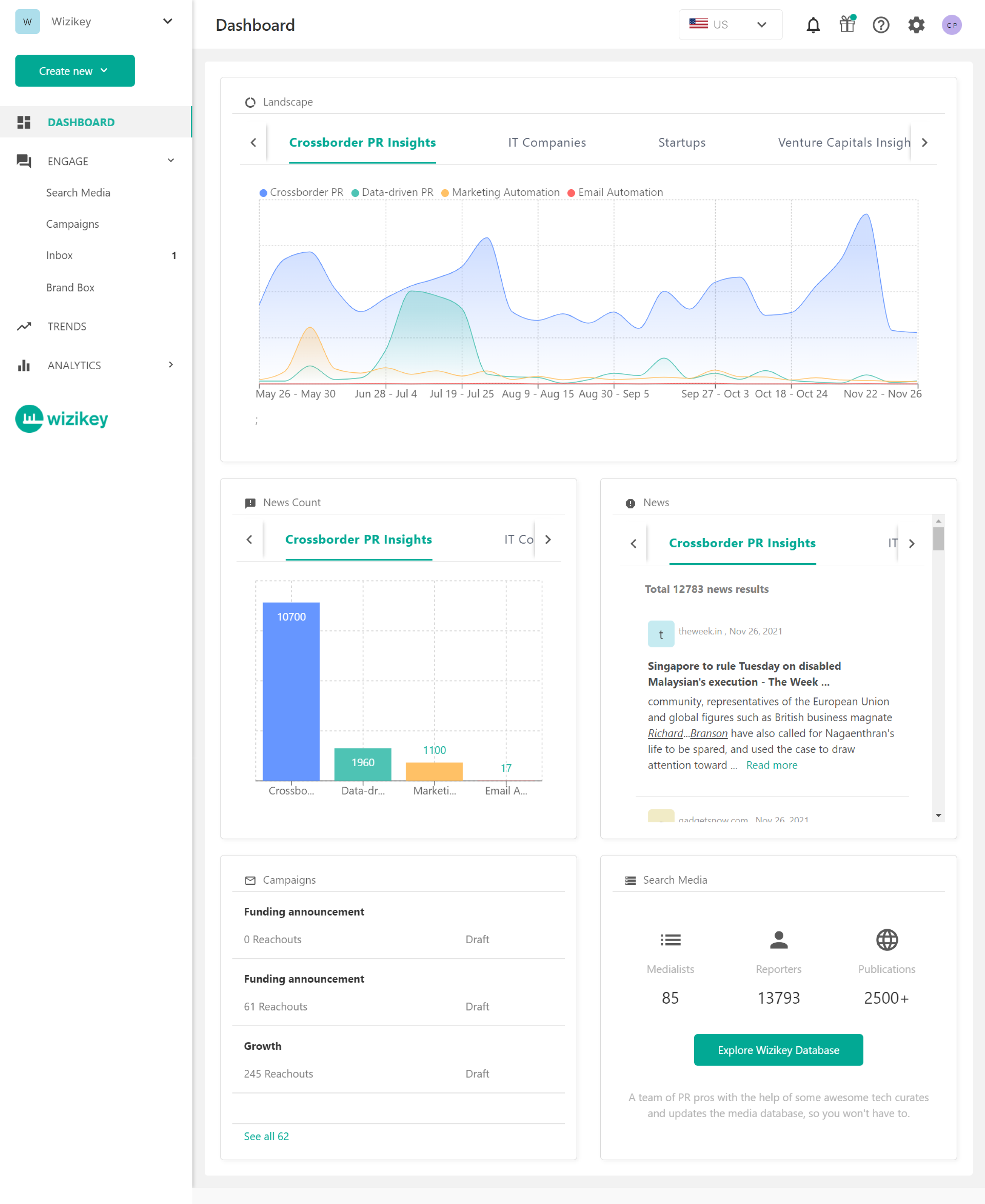Screen dimensions: 985x1204
Task: Toggle Data-driven PR legend series
Action: tap(392, 192)
